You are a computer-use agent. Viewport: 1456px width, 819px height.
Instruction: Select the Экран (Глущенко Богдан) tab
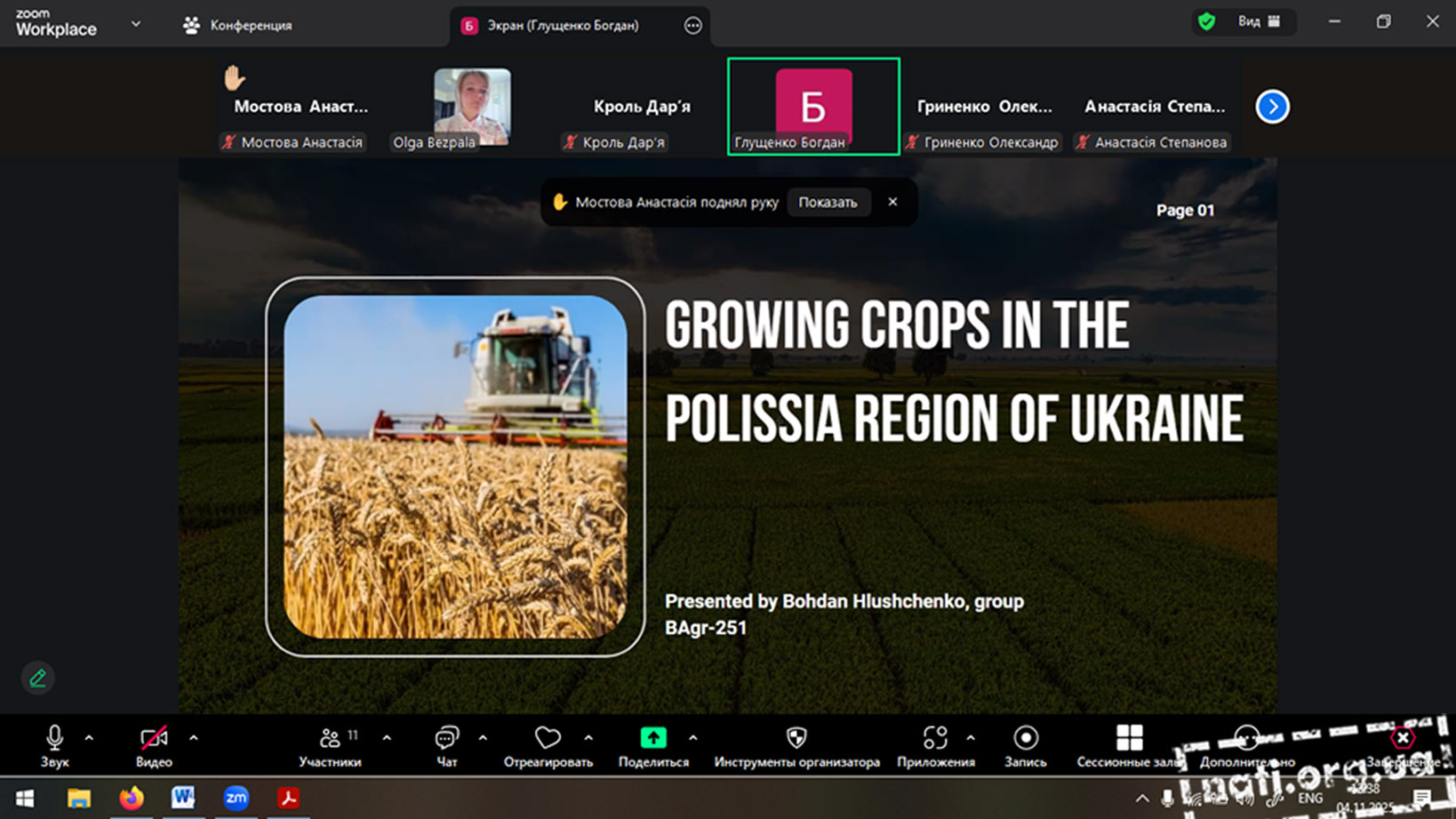(x=562, y=25)
